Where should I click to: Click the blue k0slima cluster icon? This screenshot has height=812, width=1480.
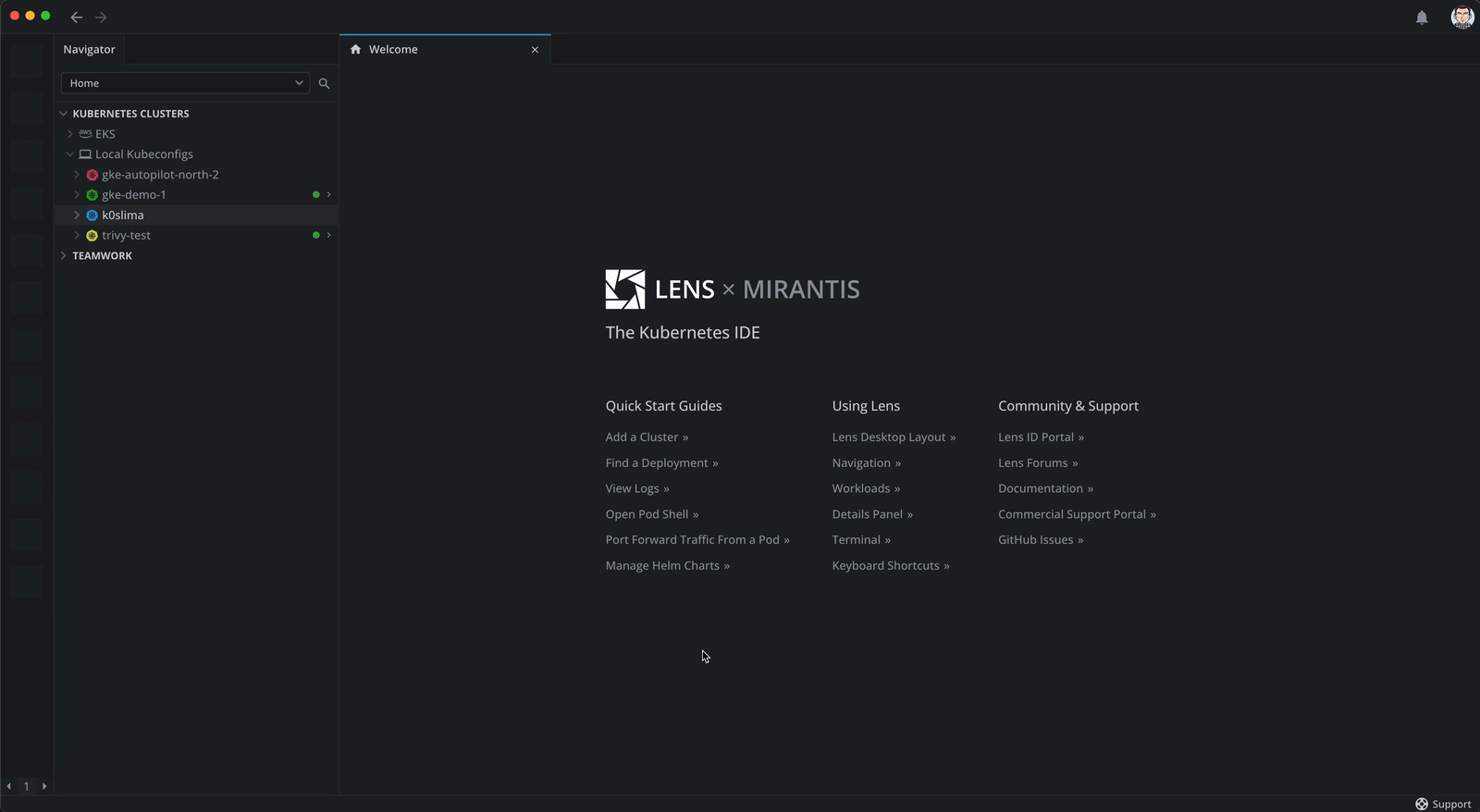92,215
